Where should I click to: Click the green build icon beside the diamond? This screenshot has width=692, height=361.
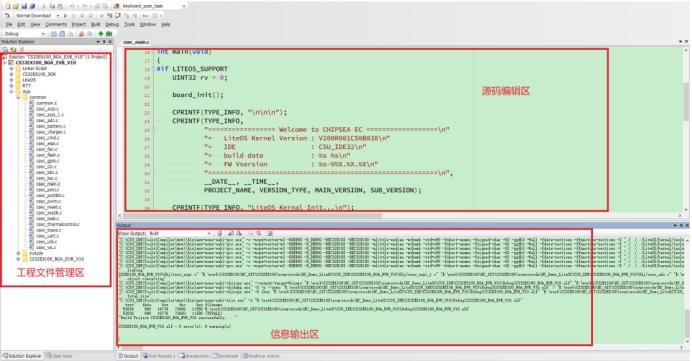pyautogui.click(x=109, y=34)
